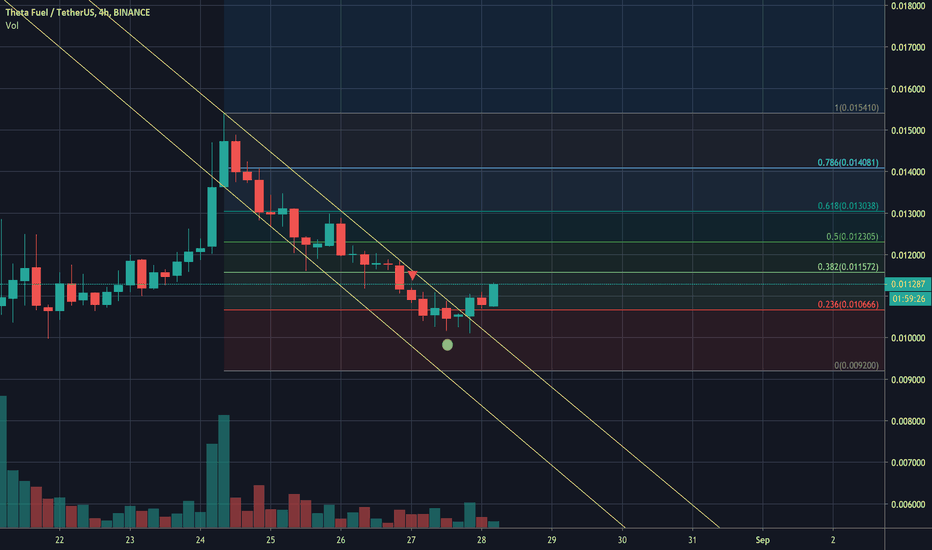Viewport: 932px width, 550px height.
Task: Click date label 27 on time axis
Action: (411, 540)
